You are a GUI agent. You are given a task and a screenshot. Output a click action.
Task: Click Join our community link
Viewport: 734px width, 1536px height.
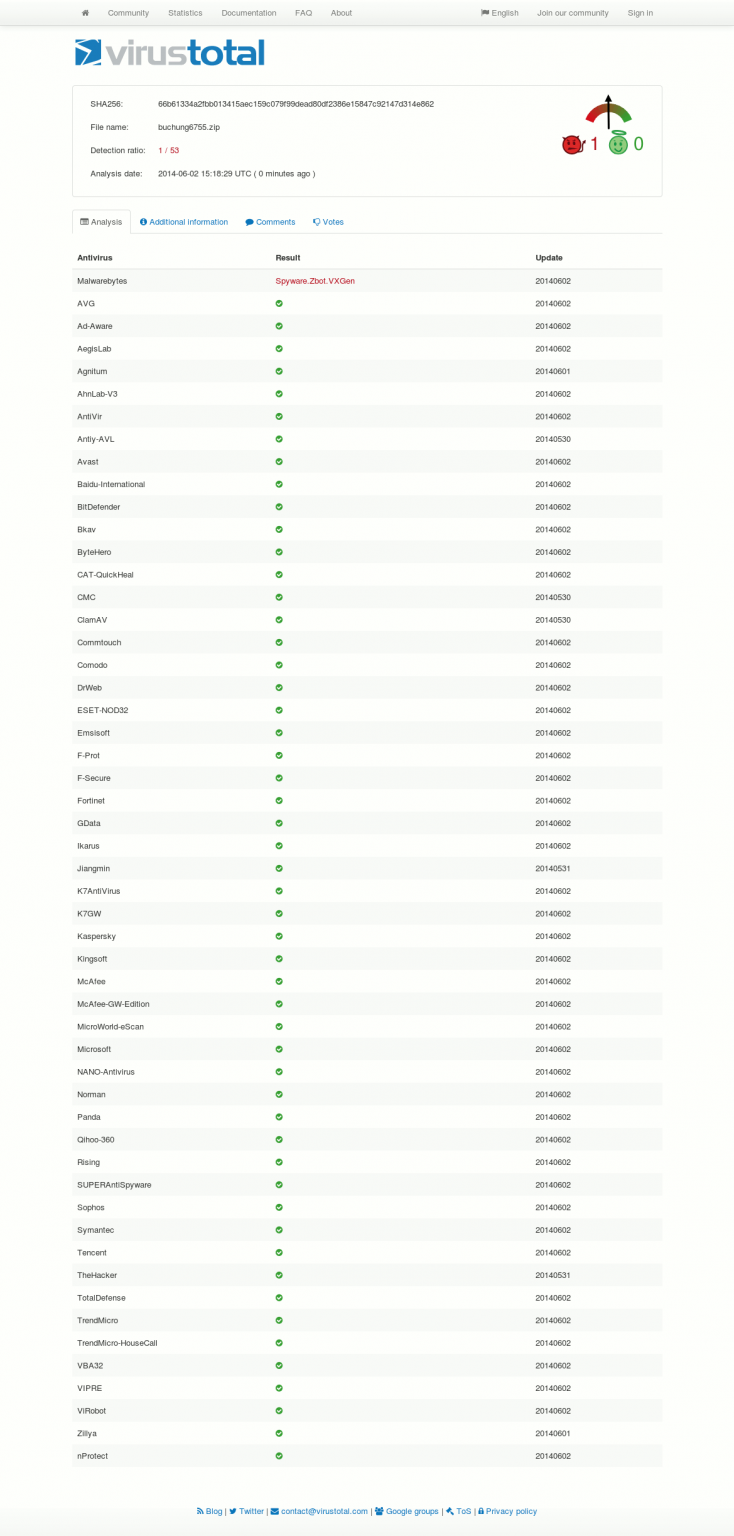pos(573,13)
